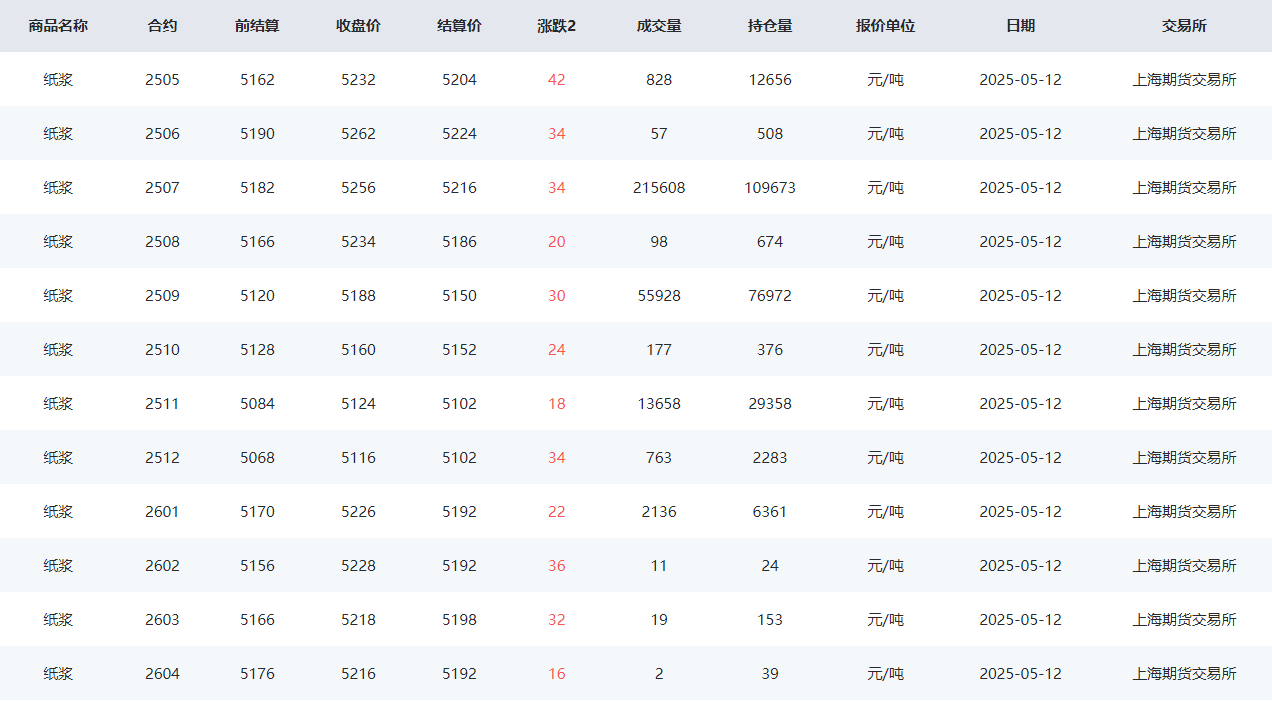Click 纸浆 name in row 2505

[58, 80]
